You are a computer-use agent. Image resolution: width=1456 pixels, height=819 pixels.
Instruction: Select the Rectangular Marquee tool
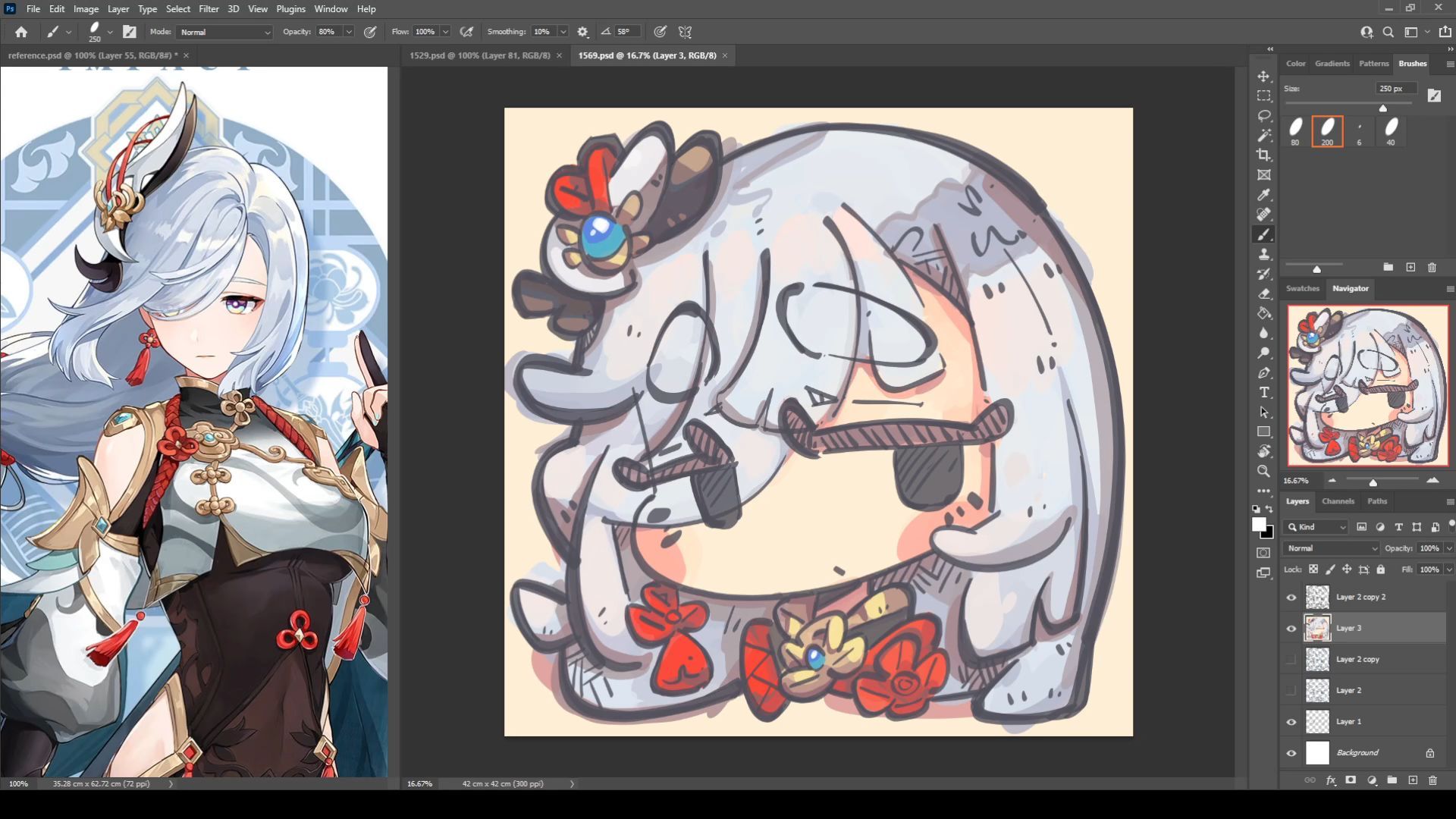(1263, 96)
